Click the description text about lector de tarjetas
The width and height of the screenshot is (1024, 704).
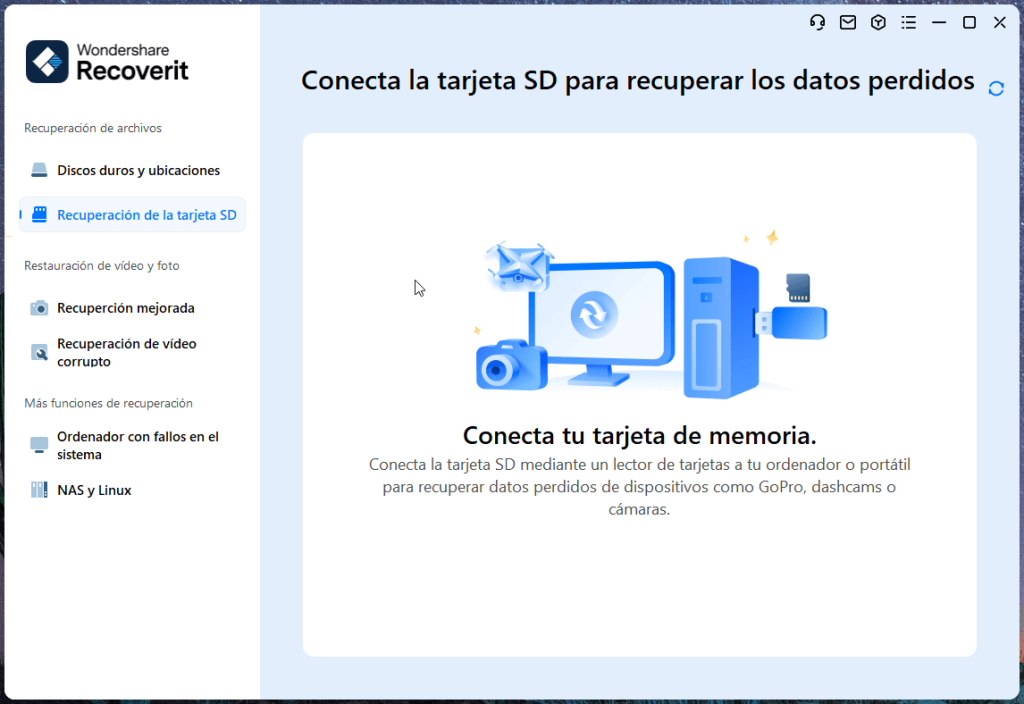pyautogui.click(x=639, y=487)
